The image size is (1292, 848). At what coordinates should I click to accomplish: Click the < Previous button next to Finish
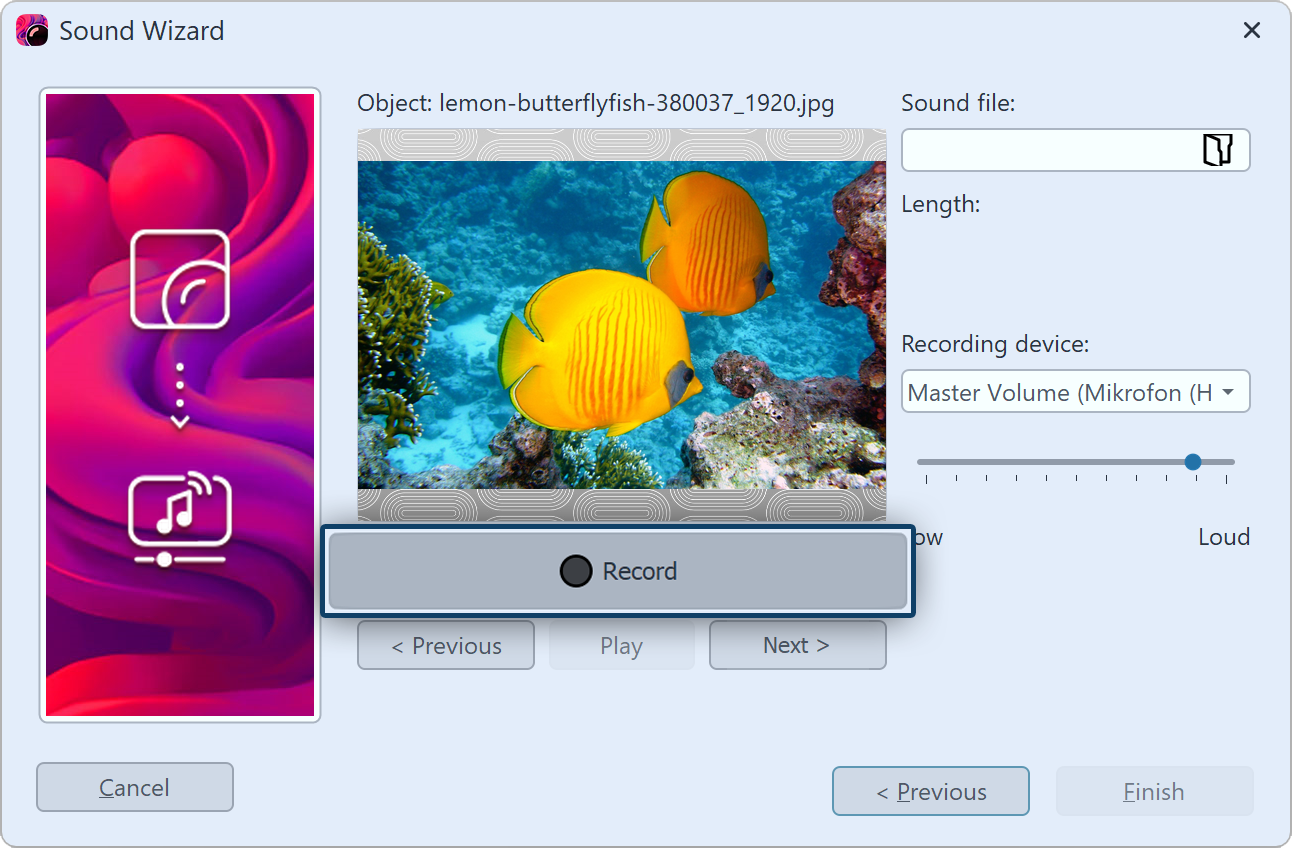coord(930,792)
